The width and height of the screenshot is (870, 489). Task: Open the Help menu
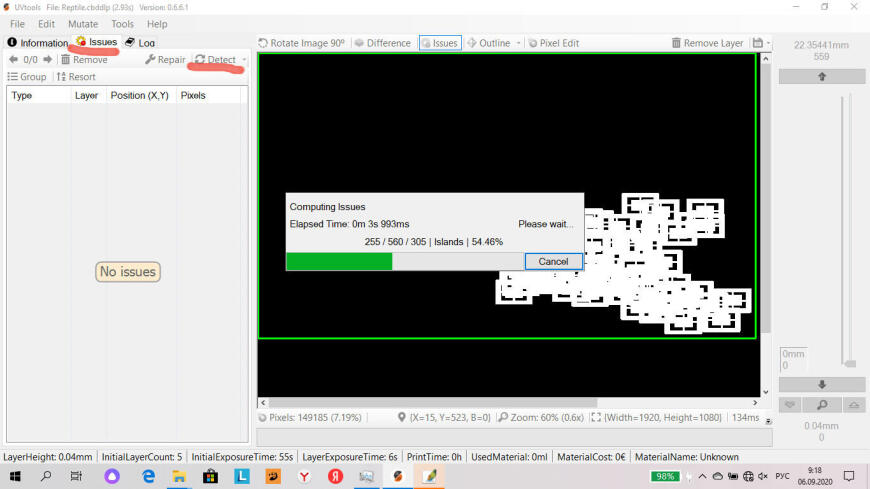click(157, 24)
